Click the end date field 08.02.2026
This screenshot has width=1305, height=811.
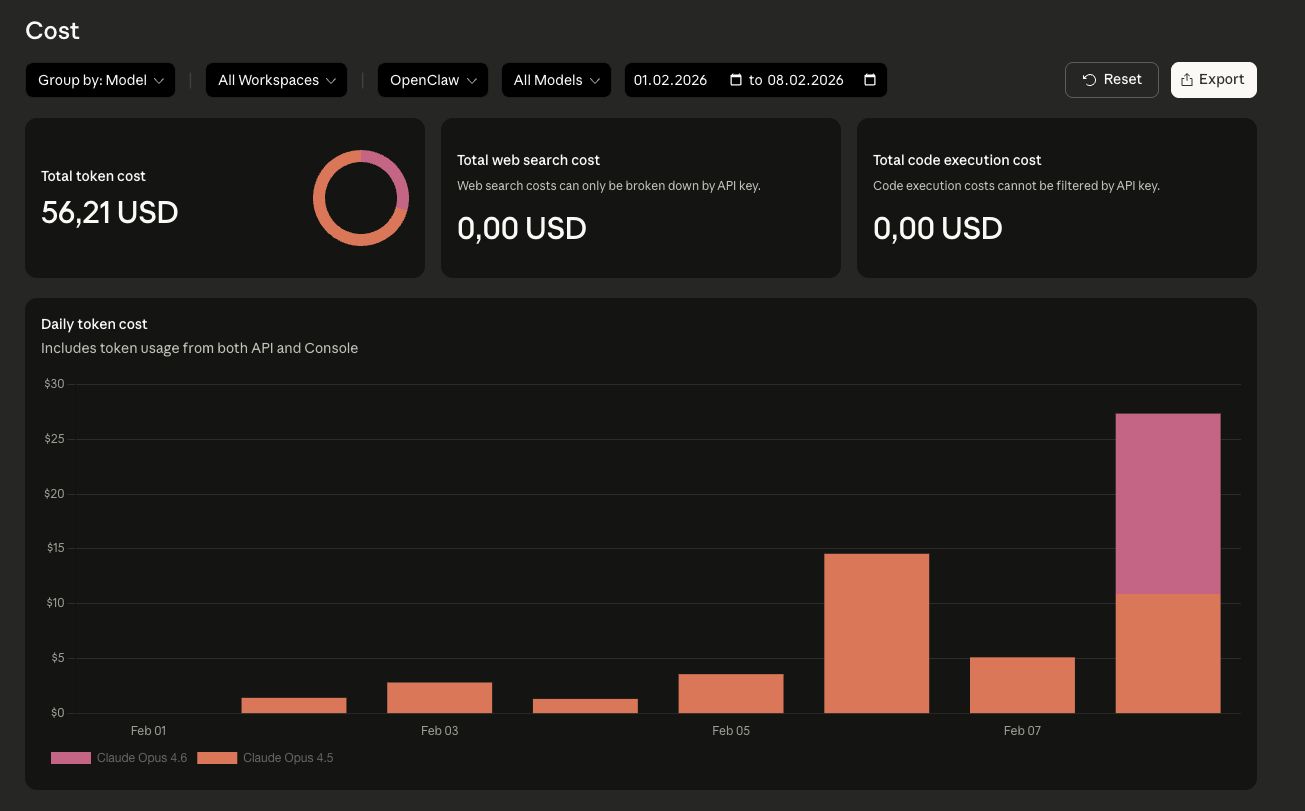tap(805, 80)
